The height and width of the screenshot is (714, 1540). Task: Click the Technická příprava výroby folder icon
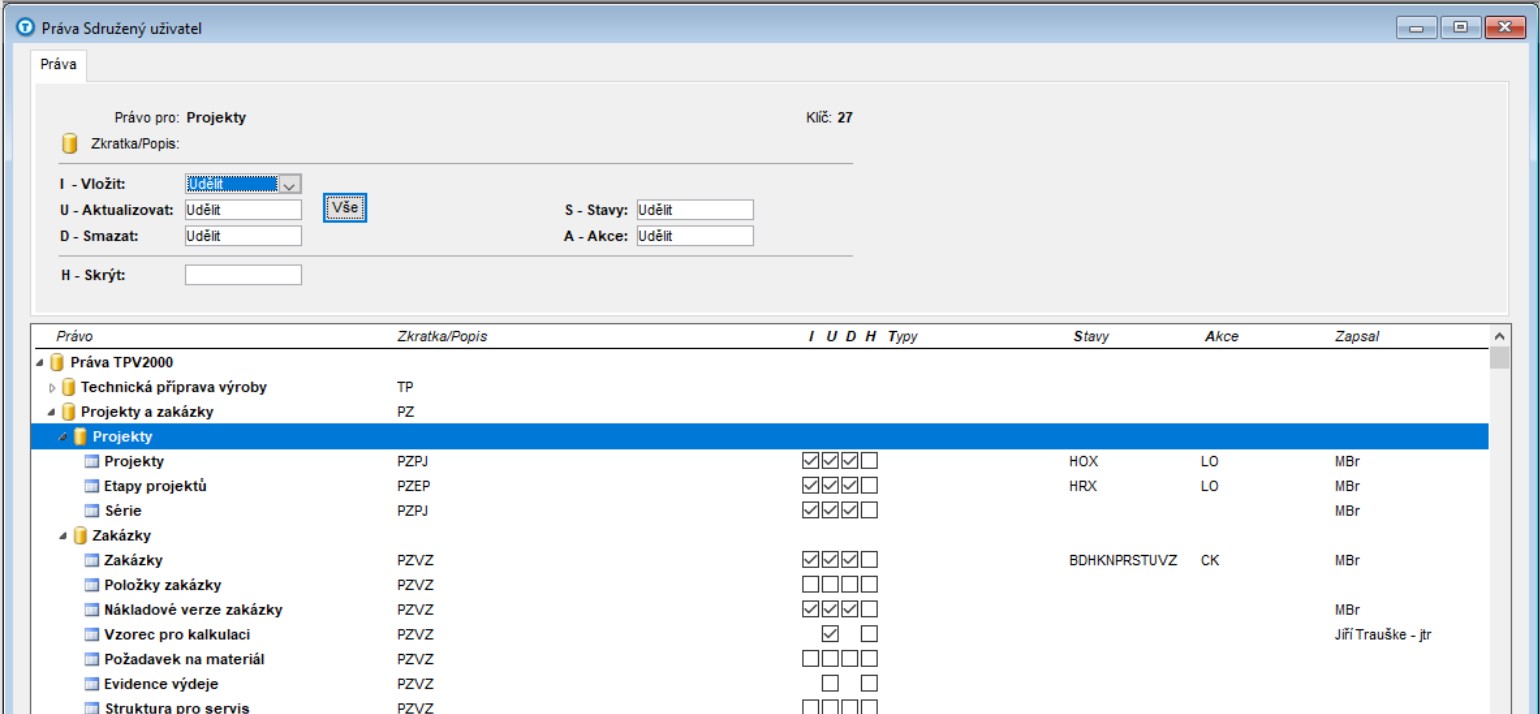point(68,387)
